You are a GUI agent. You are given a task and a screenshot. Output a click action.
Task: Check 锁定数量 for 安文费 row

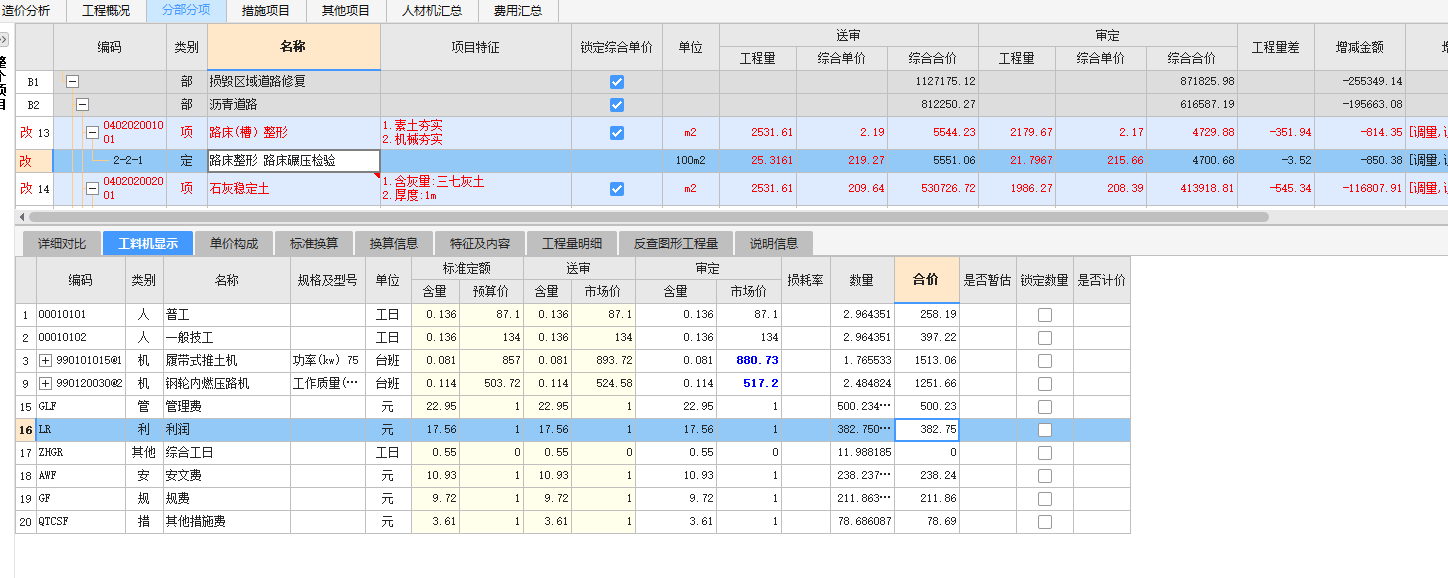1045,475
